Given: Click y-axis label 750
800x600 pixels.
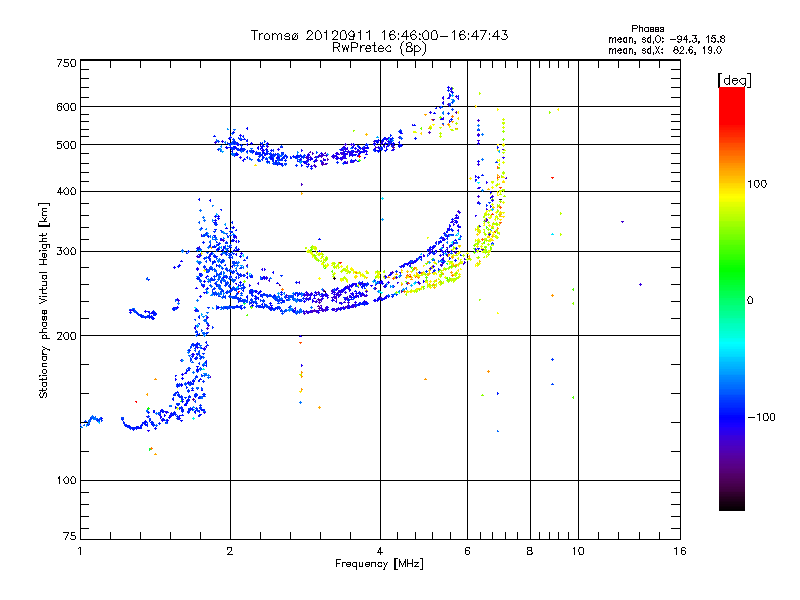Looking at the screenshot, I should click(67, 63).
